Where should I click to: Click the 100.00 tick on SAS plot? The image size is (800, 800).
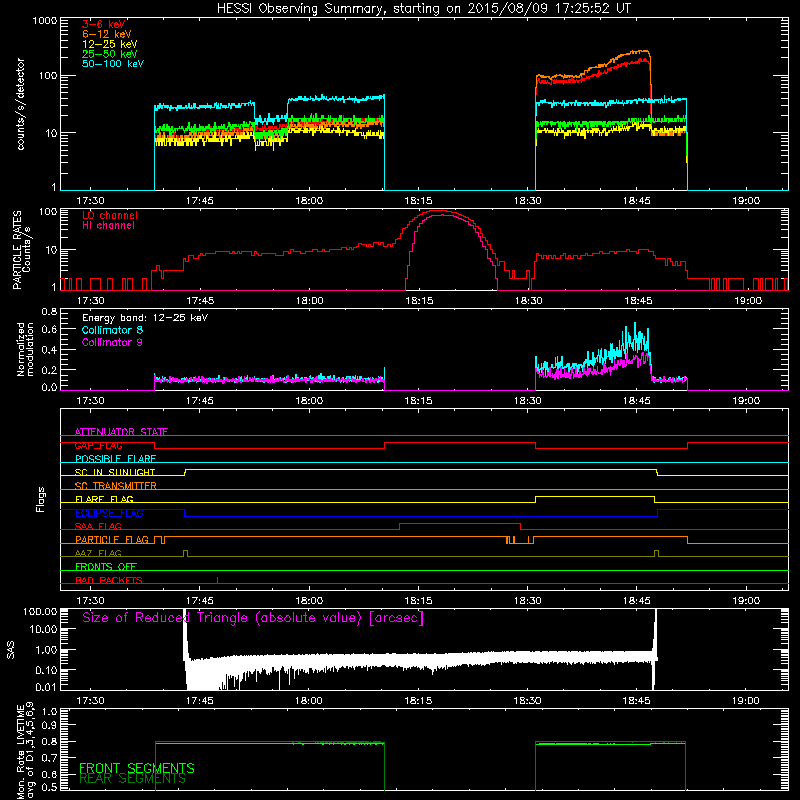40,612
